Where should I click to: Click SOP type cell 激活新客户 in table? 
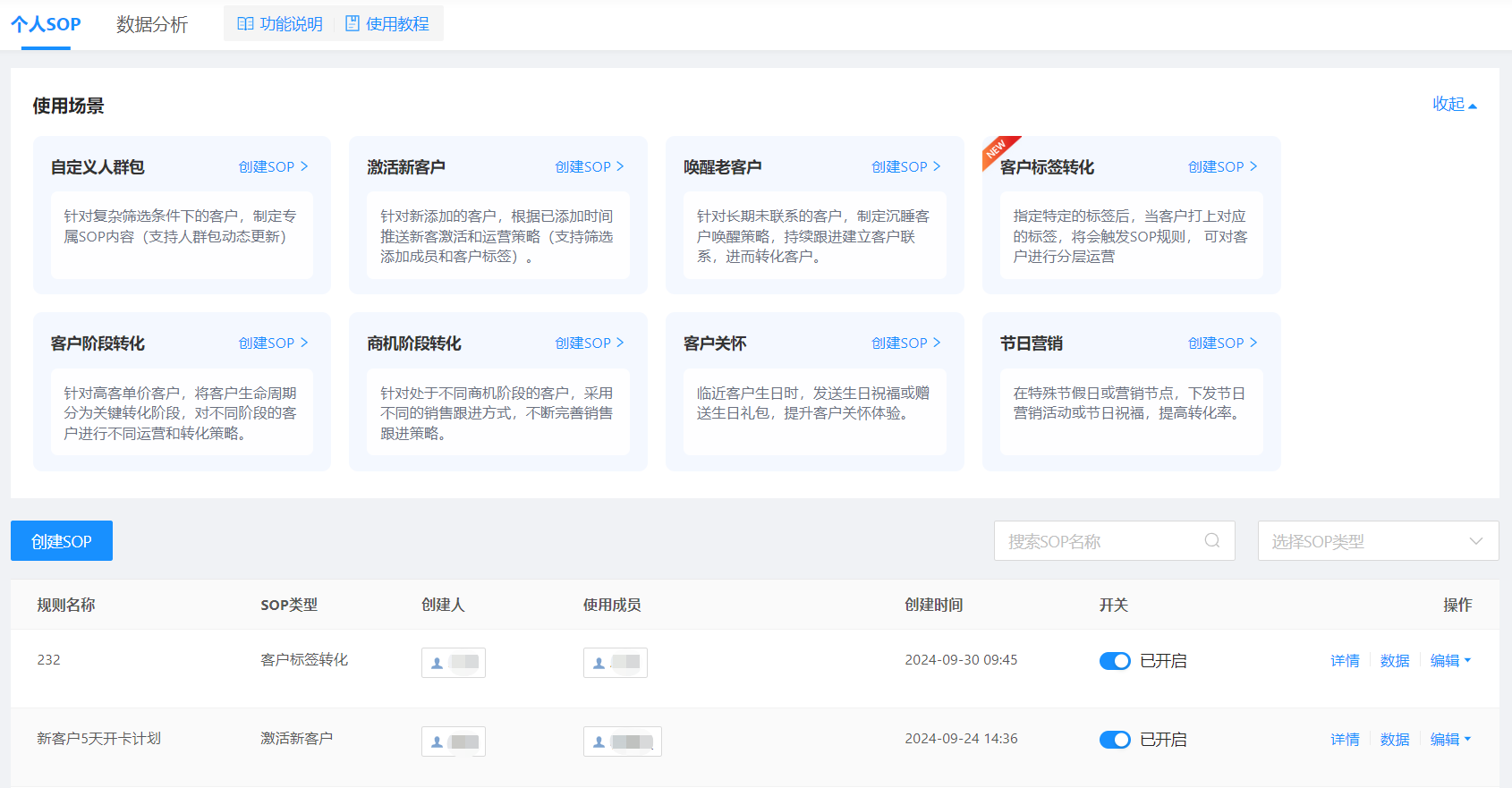click(x=297, y=739)
